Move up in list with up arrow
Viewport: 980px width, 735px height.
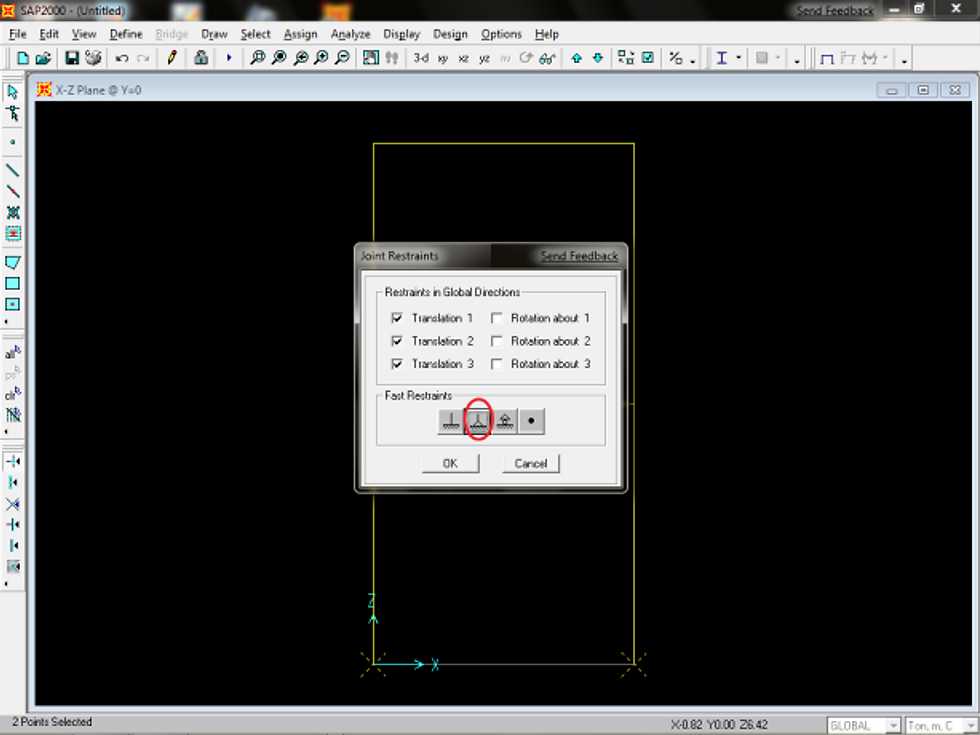576,58
